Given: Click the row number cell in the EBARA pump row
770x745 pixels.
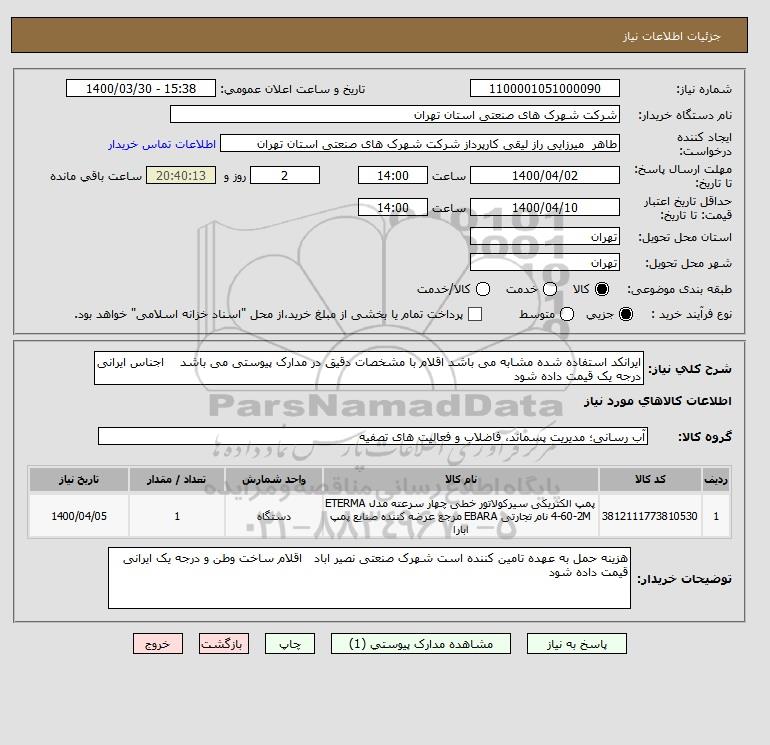Looking at the screenshot, I should [x=716, y=516].
